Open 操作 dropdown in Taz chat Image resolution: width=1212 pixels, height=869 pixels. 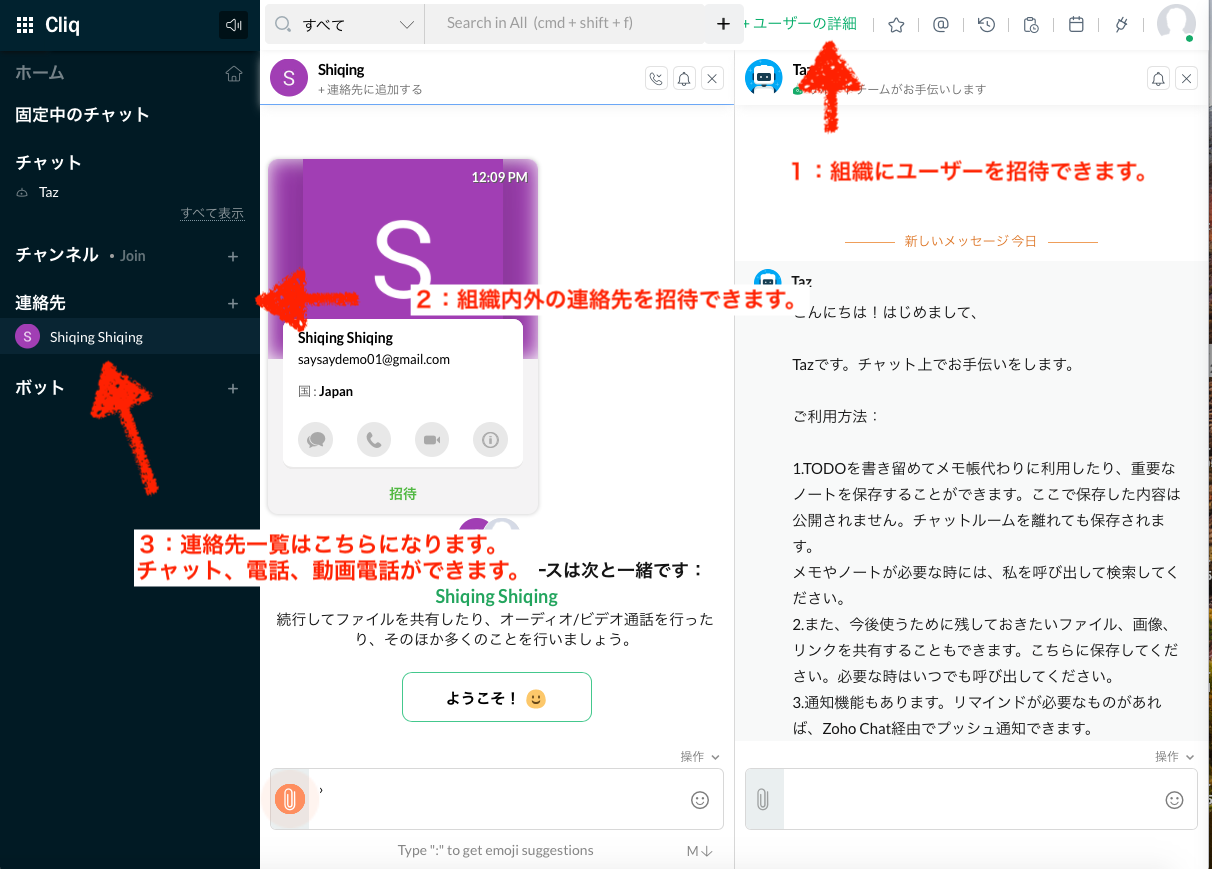point(1175,757)
